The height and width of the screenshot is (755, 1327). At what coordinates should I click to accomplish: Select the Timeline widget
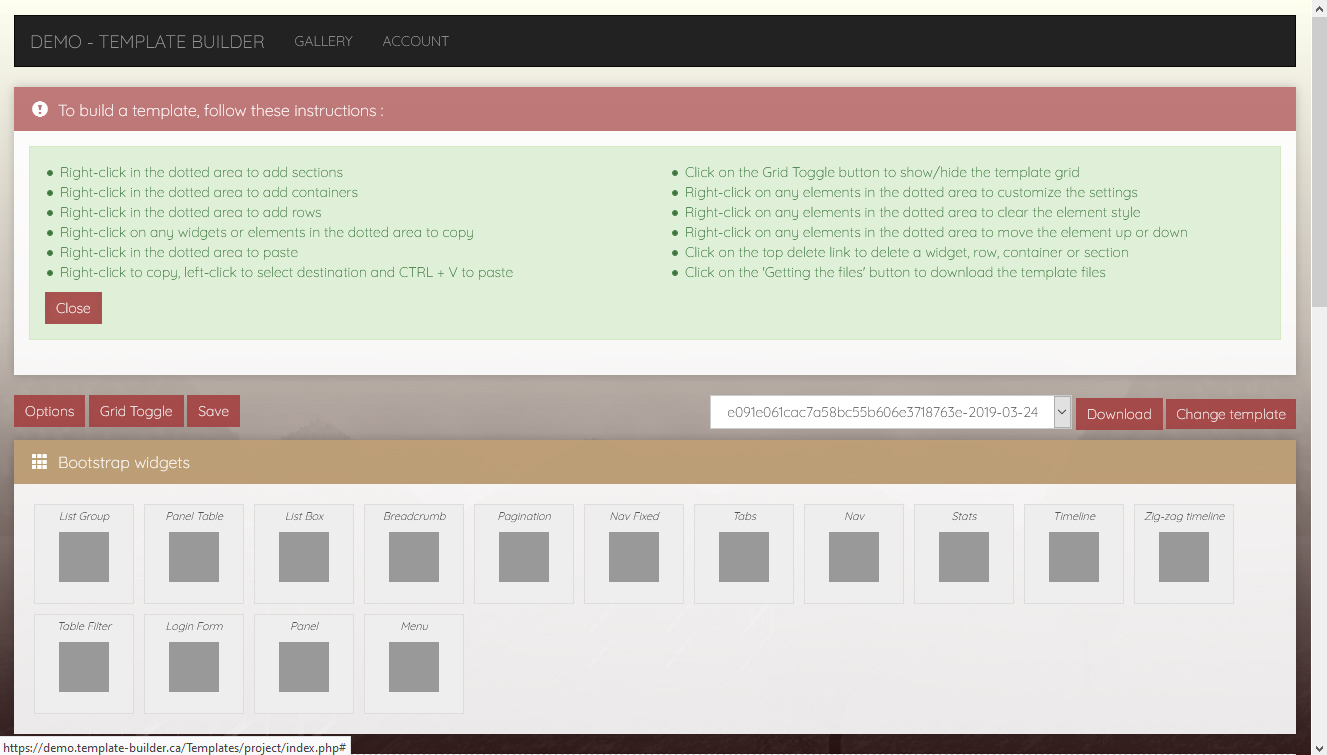click(1074, 554)
